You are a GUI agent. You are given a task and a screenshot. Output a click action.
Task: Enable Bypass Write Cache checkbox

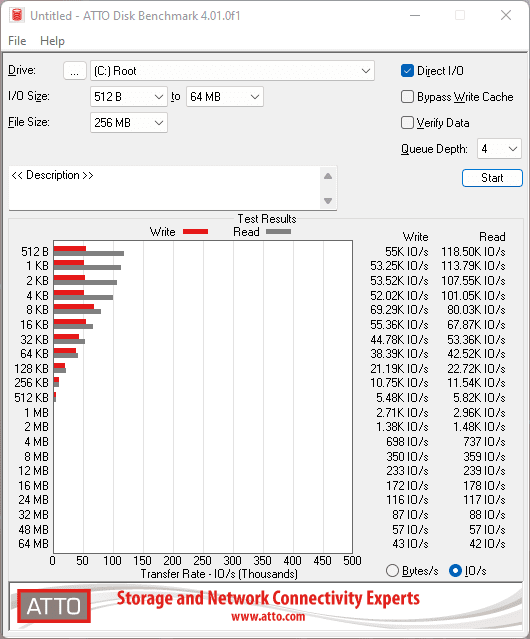tap(407, 97)
